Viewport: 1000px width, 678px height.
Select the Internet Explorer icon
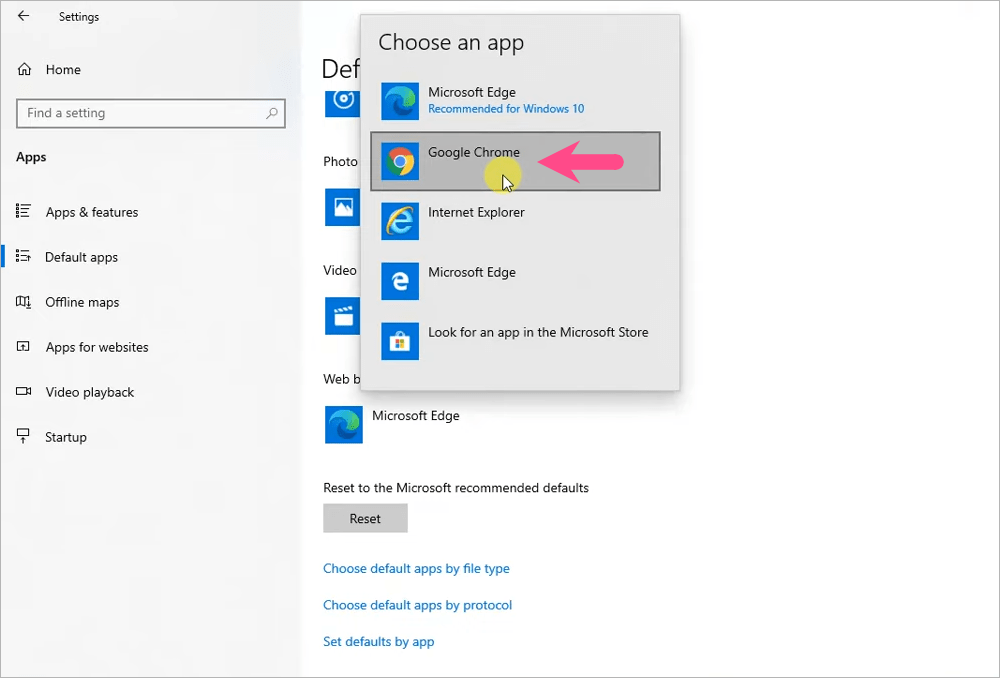coord(400,221)
